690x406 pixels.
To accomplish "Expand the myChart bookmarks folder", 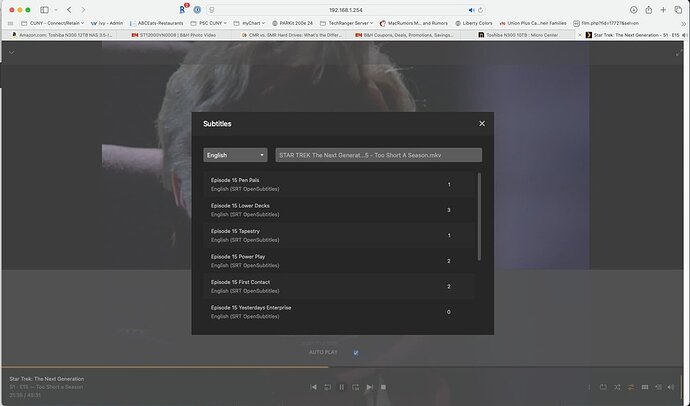I will point(249,23).
